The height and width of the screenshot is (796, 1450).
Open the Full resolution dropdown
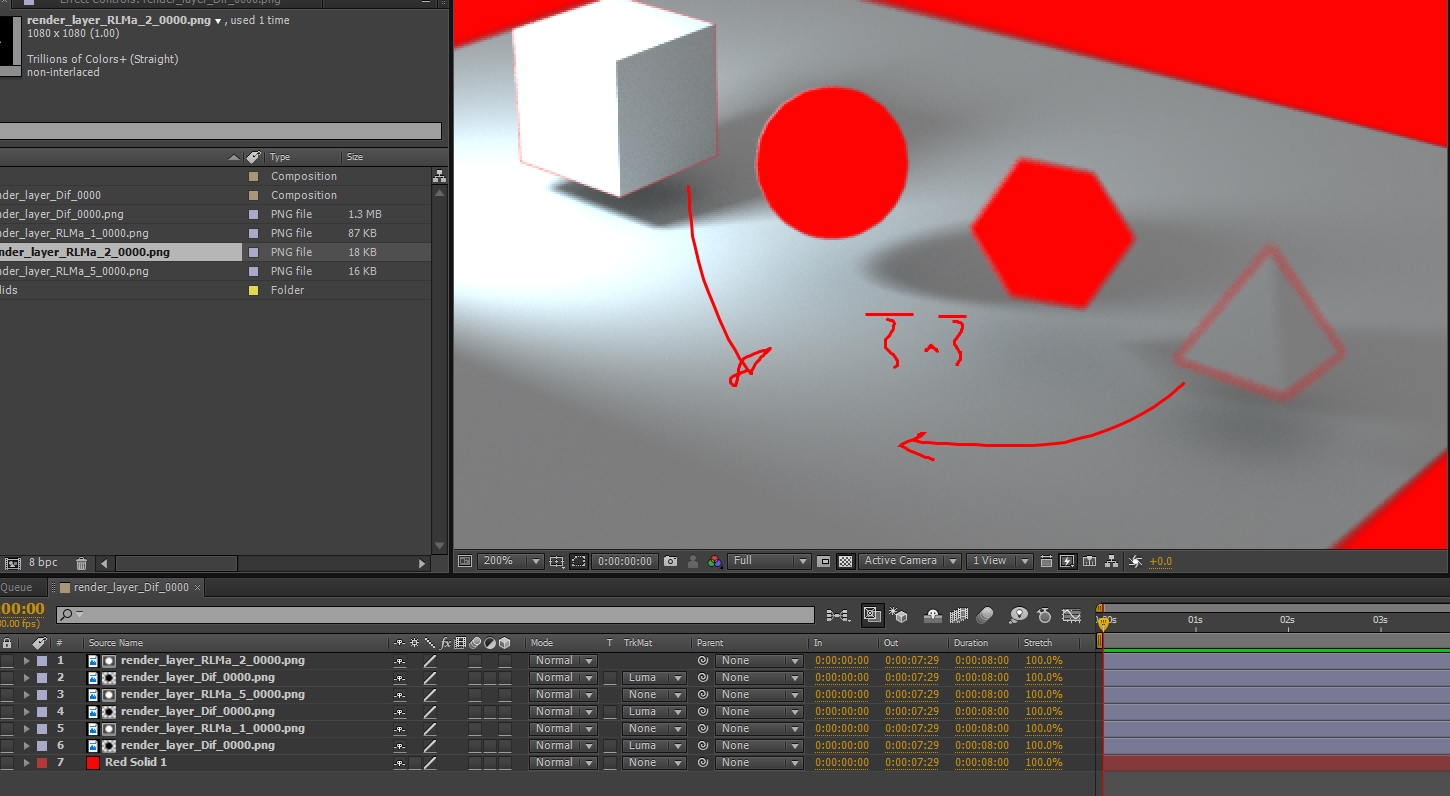pos(769,562)
